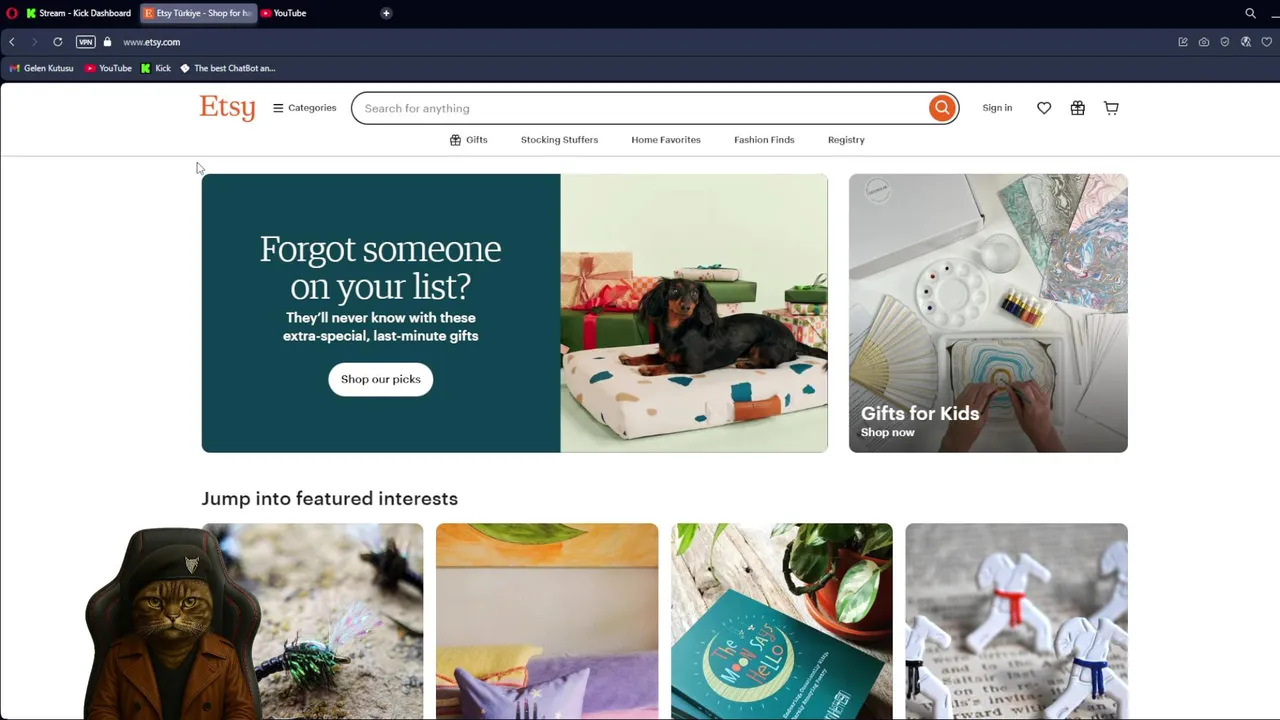Open the Favorites heart icon on Etsy
1280x720 pixels.
coord(1044,108)
